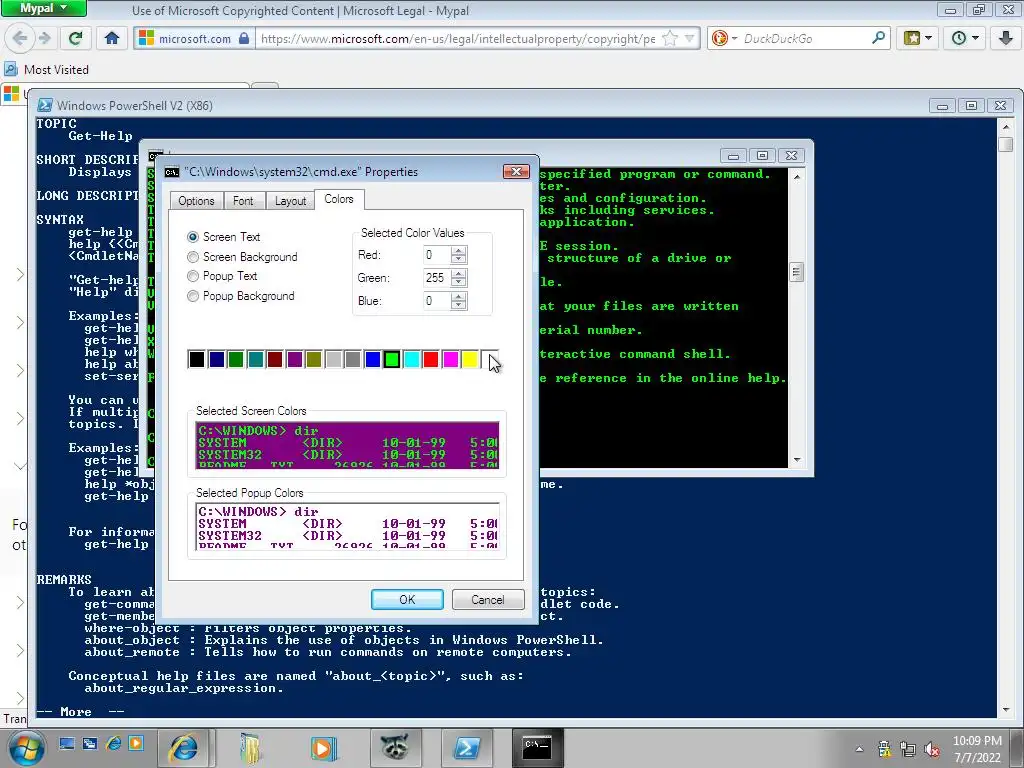Open the search engine chooser dropdown arrow
Image resolution: width=1024 pixels, height=768 pixels.
(734, 39)
